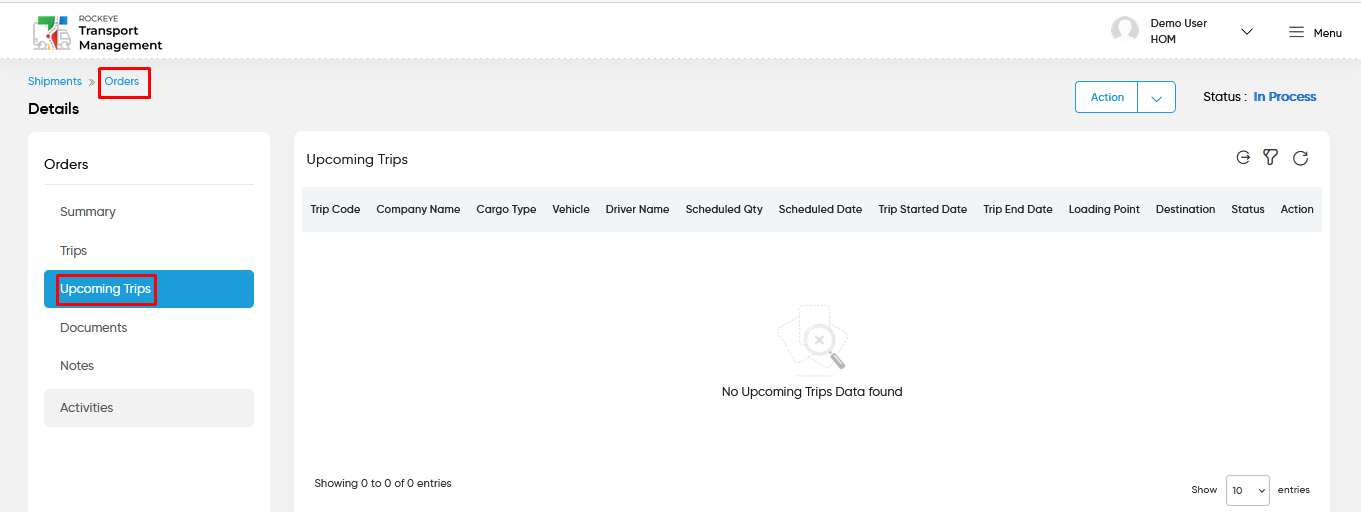Click the Action button
Screen dimensions: 1361x512
click(x=1107, y=98)
